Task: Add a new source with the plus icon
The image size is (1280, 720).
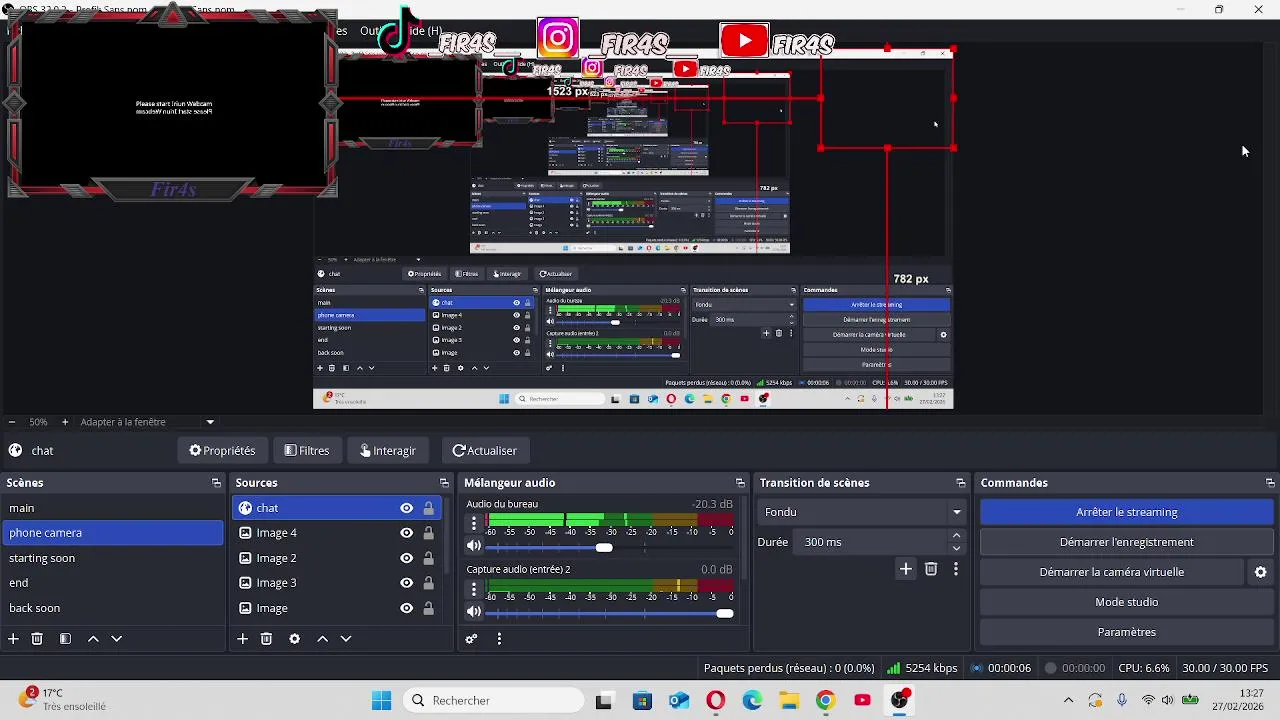Action: pos(242,639)
